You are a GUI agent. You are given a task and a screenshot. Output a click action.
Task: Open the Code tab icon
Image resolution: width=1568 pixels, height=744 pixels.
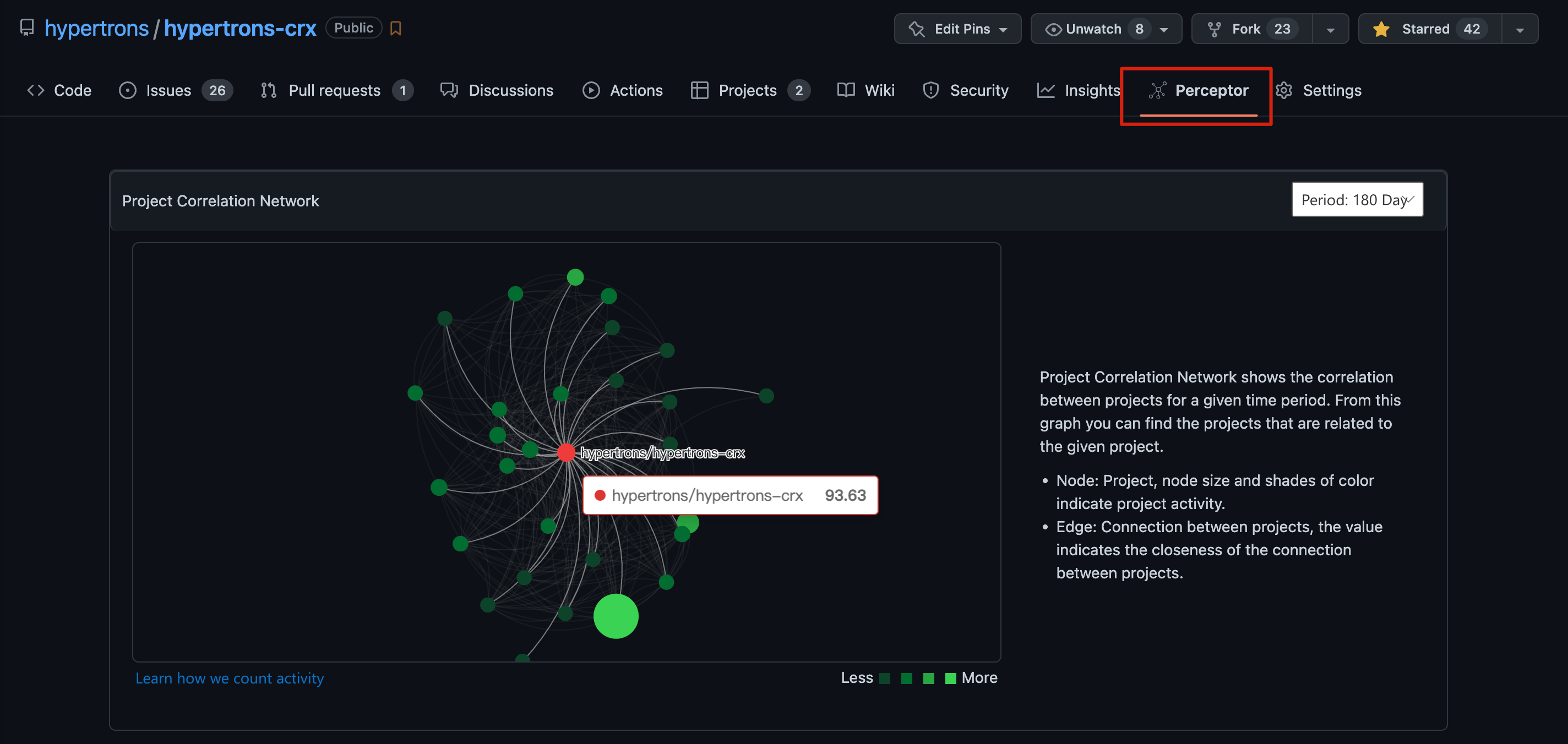point(36,91)
